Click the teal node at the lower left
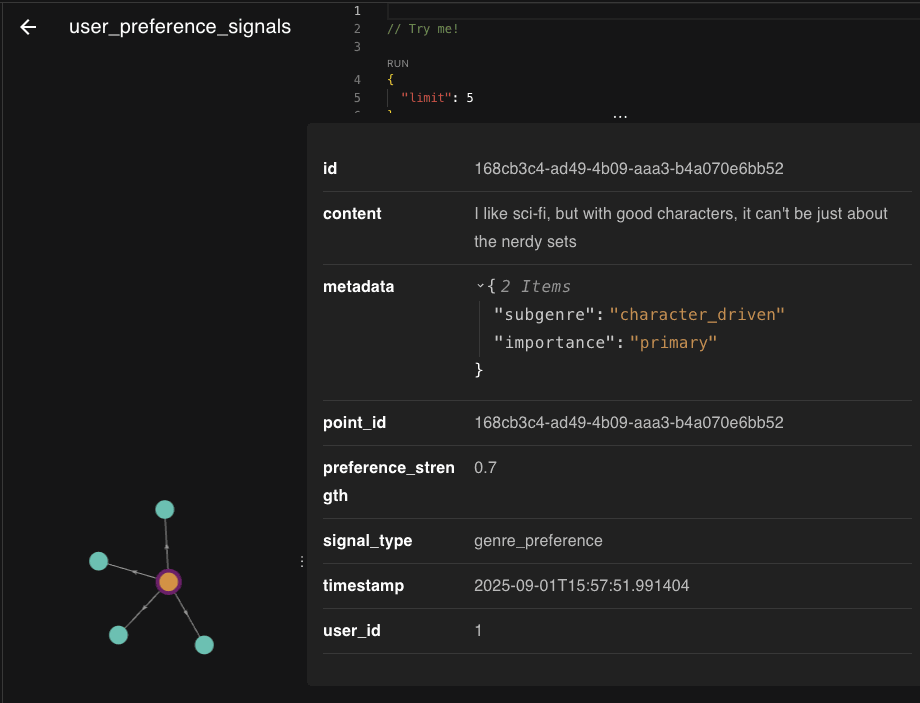 tap(119, 635)
